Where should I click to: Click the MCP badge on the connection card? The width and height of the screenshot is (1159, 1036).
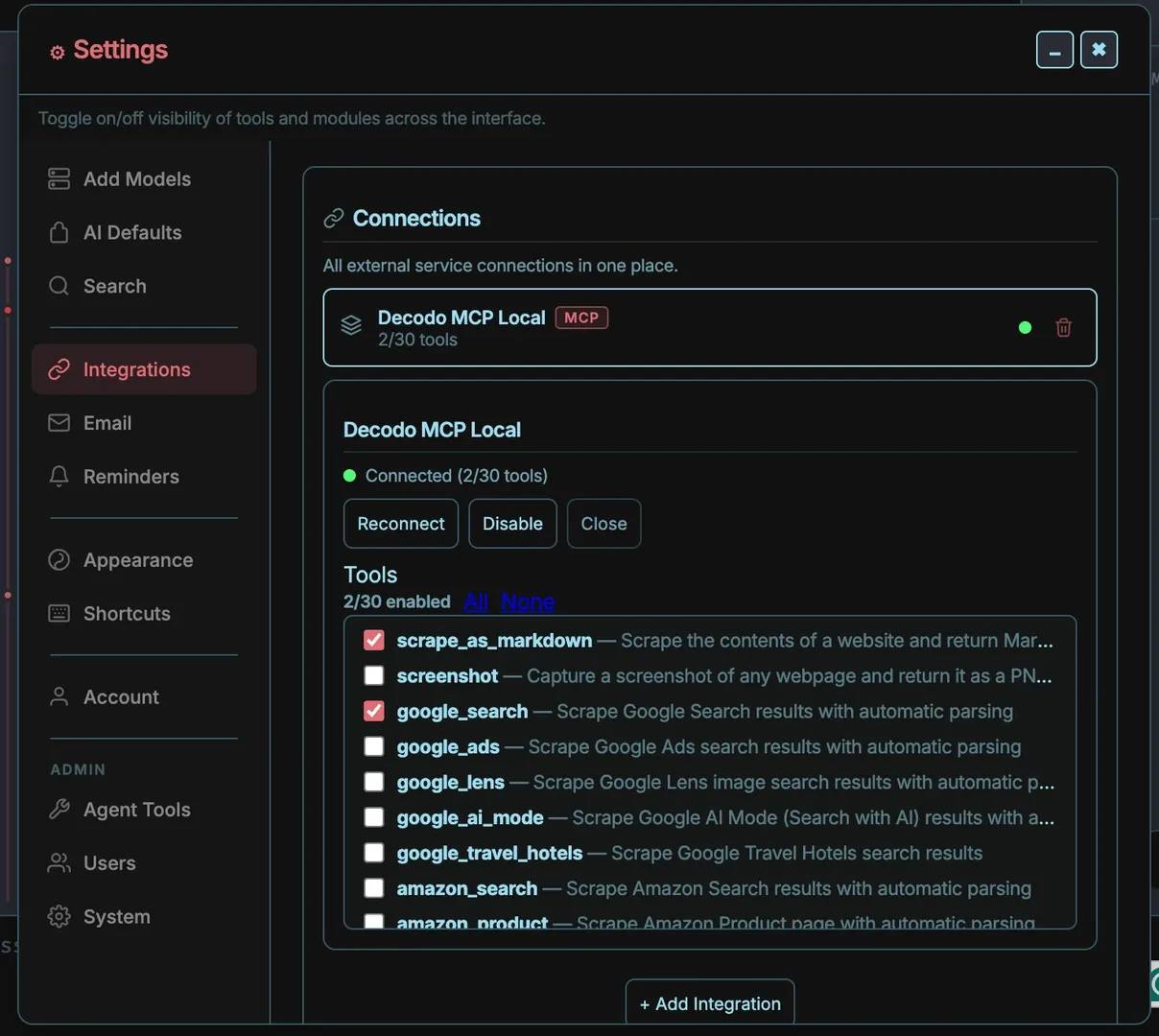pos(581,318)
